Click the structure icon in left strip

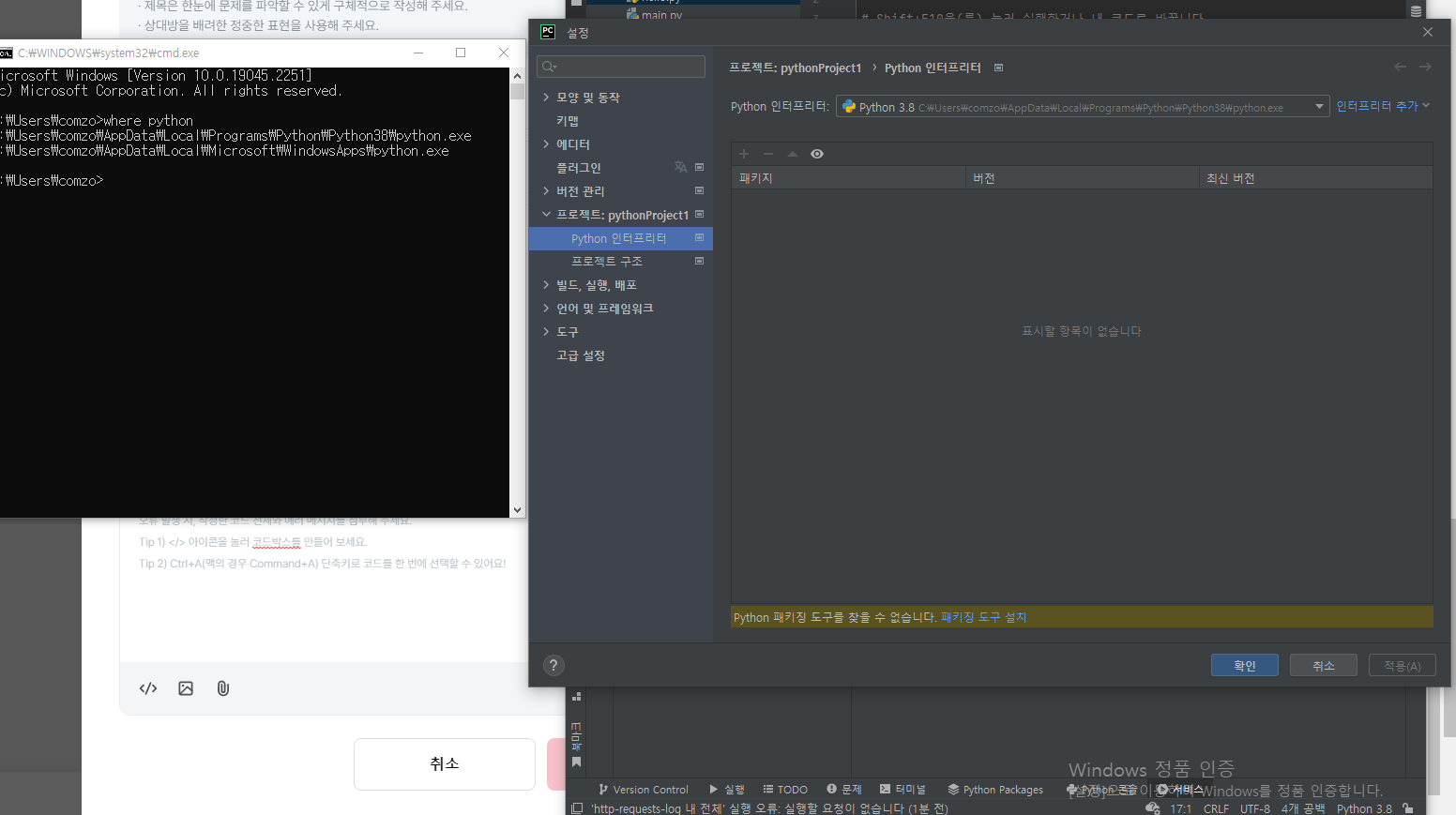pyautogui.click(x=576, y=696)
